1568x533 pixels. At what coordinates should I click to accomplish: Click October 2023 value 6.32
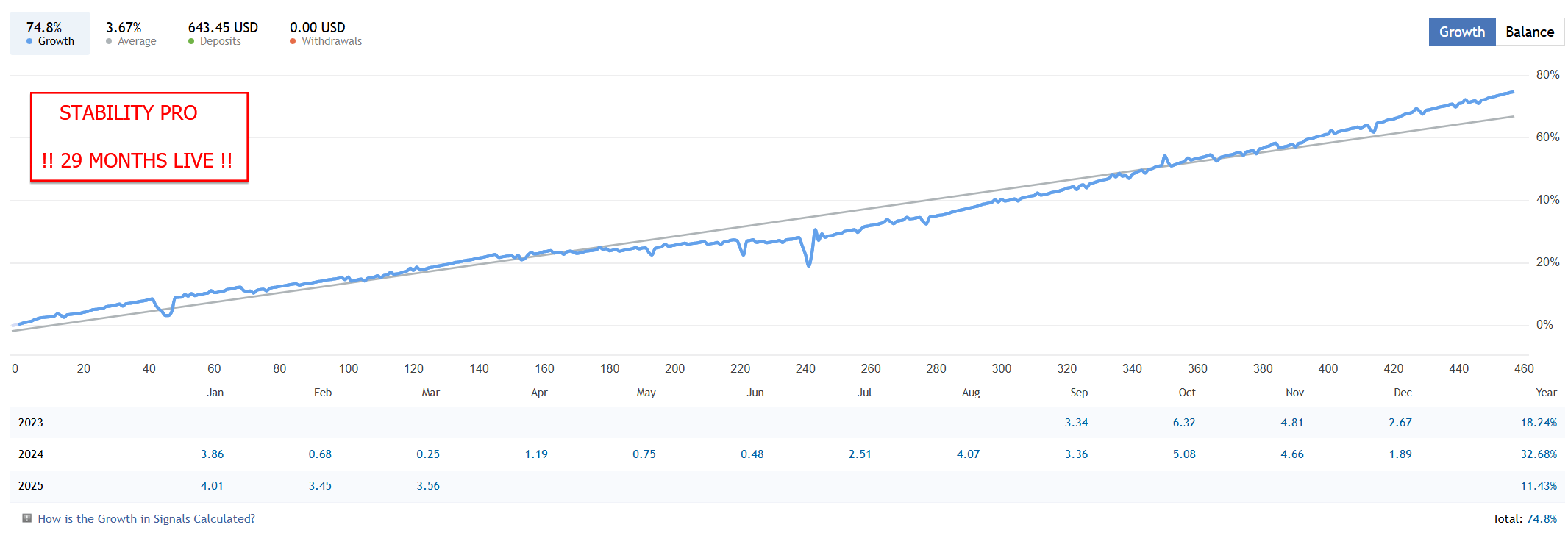pos(1184,423)
